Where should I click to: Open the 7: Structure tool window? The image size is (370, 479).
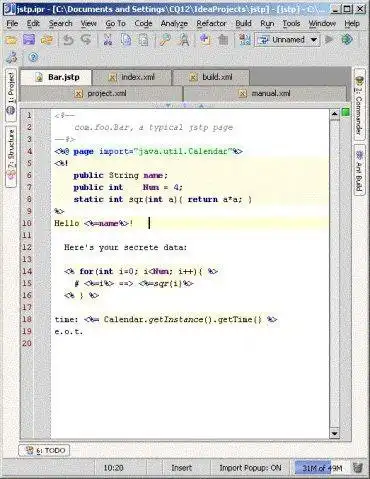click(11, 156)
